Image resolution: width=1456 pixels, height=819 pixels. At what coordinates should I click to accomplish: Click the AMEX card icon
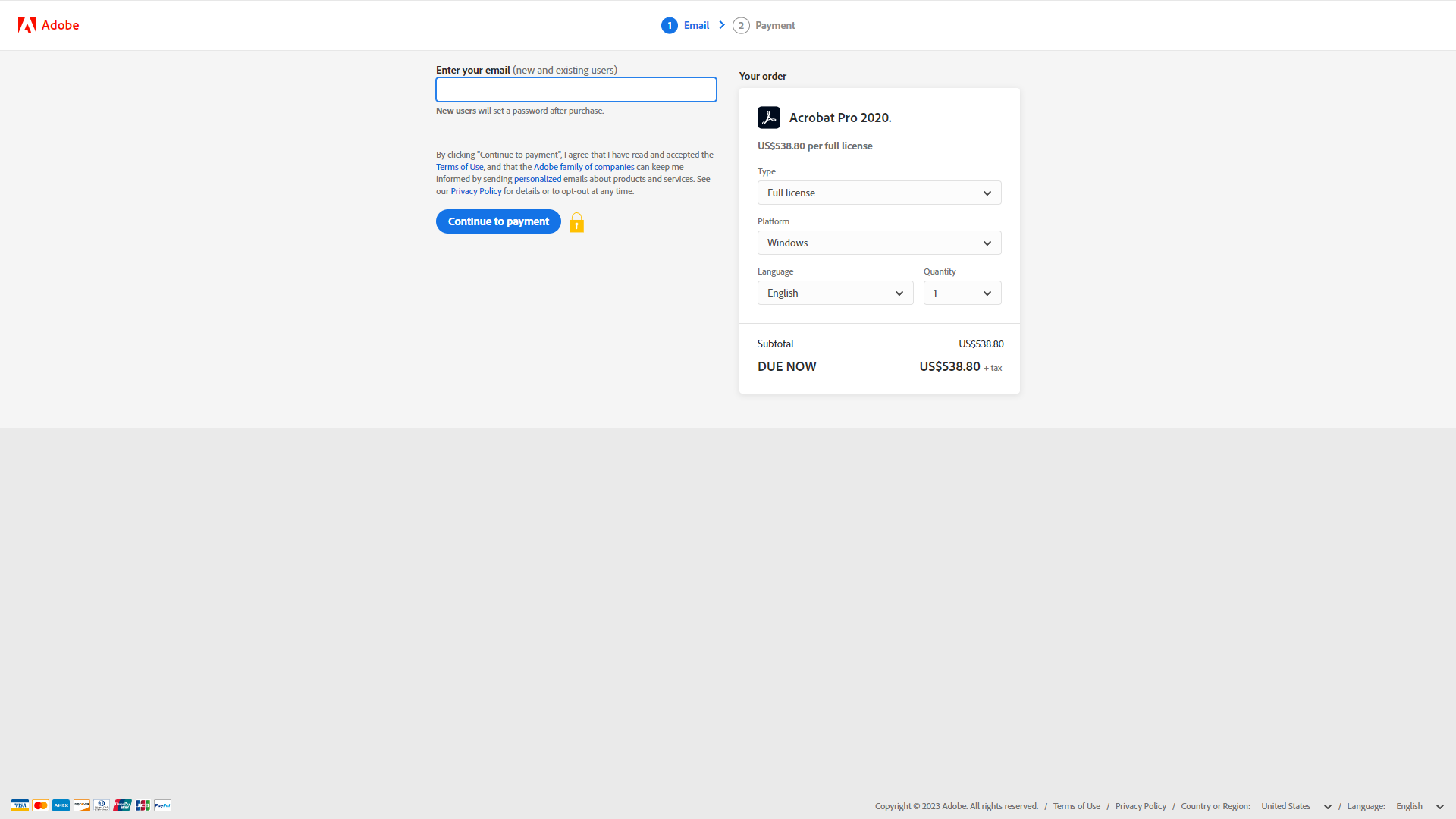click(x=61, y=805)
